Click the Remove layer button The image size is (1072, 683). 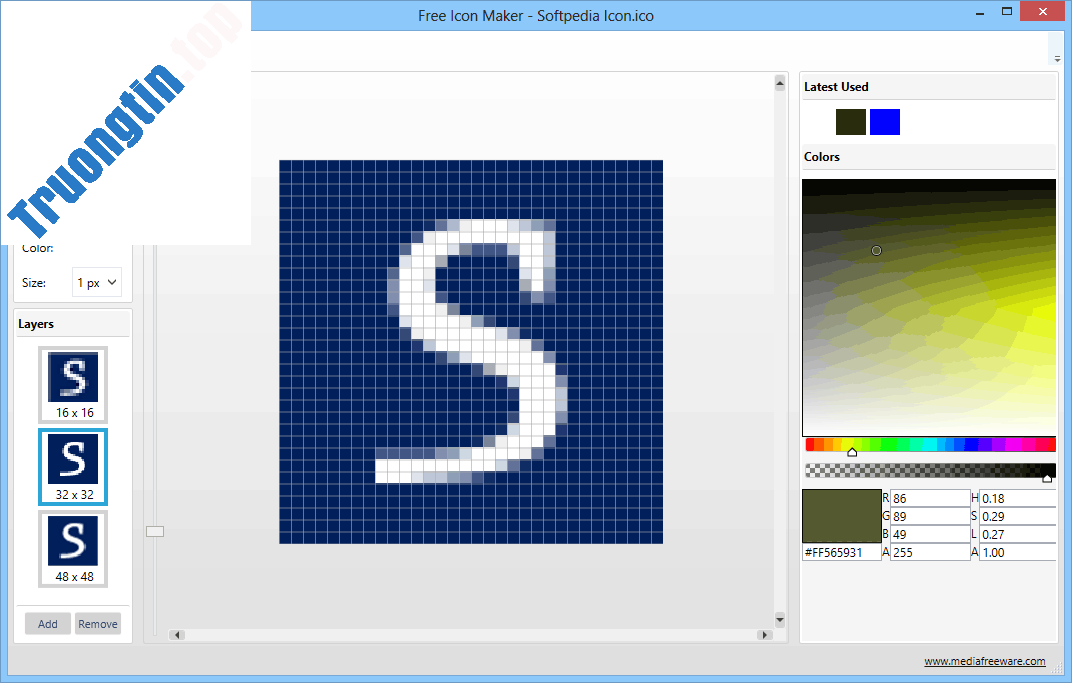98,624
